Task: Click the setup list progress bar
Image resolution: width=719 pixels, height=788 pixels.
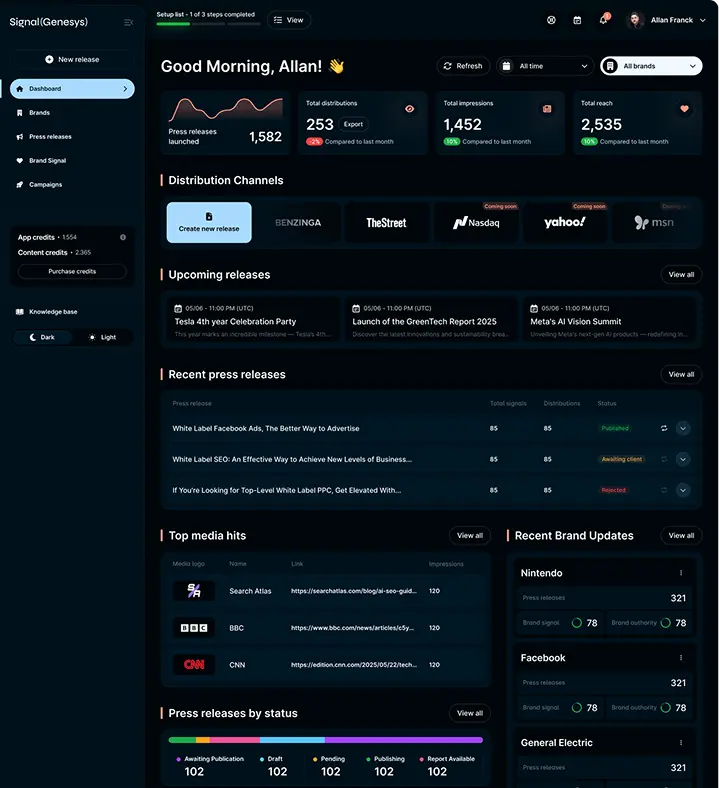Action: [x=208, y=24]
